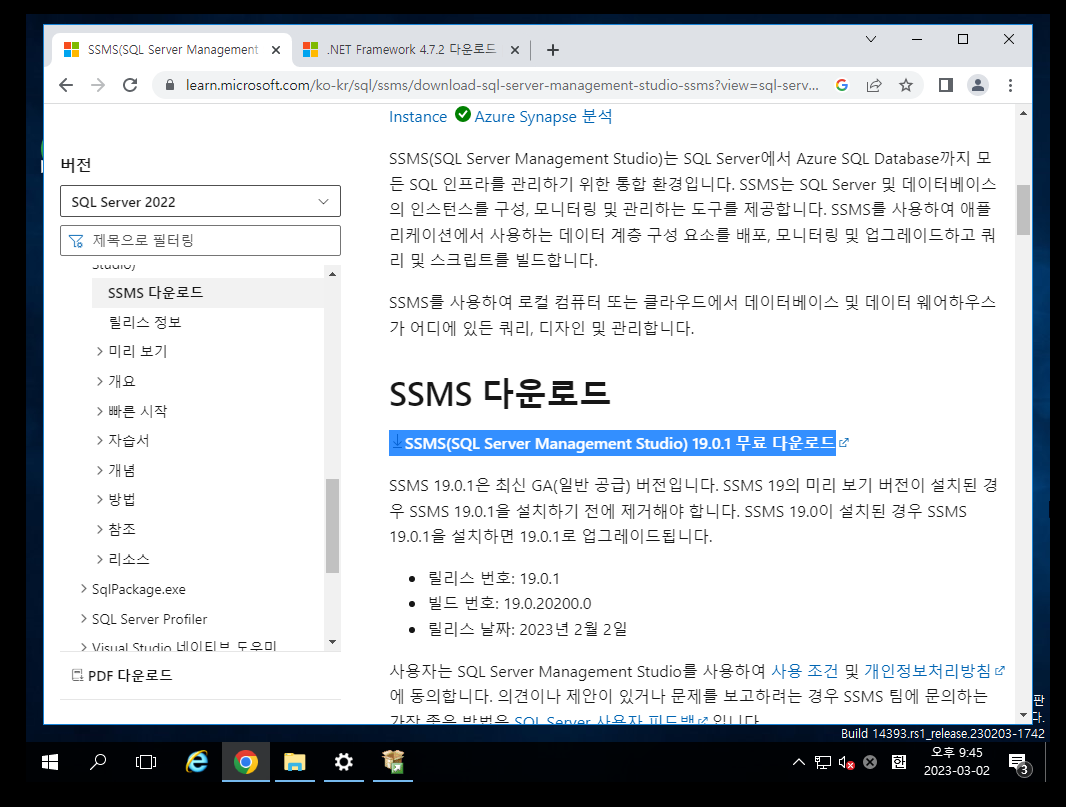
Task: Click the SSMS 다운로드 heading
Action: pos(500,394)
